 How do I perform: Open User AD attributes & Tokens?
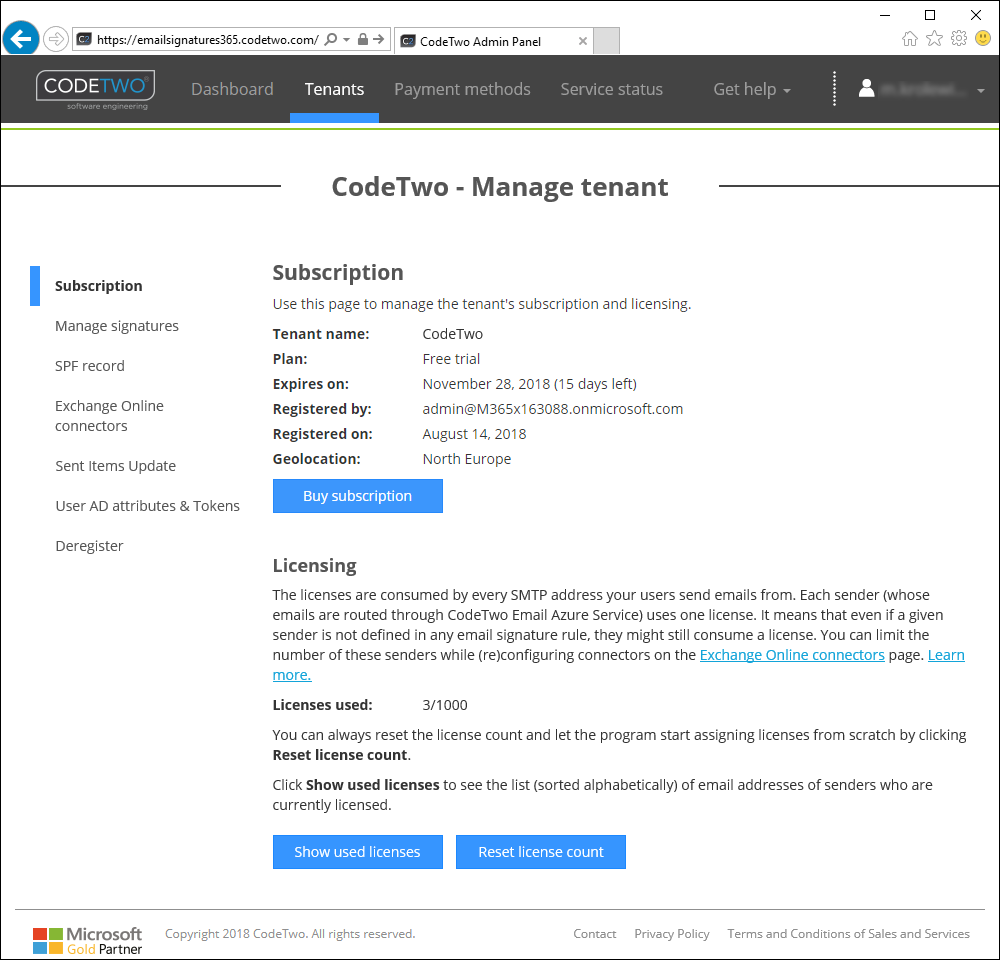point(147,506)
